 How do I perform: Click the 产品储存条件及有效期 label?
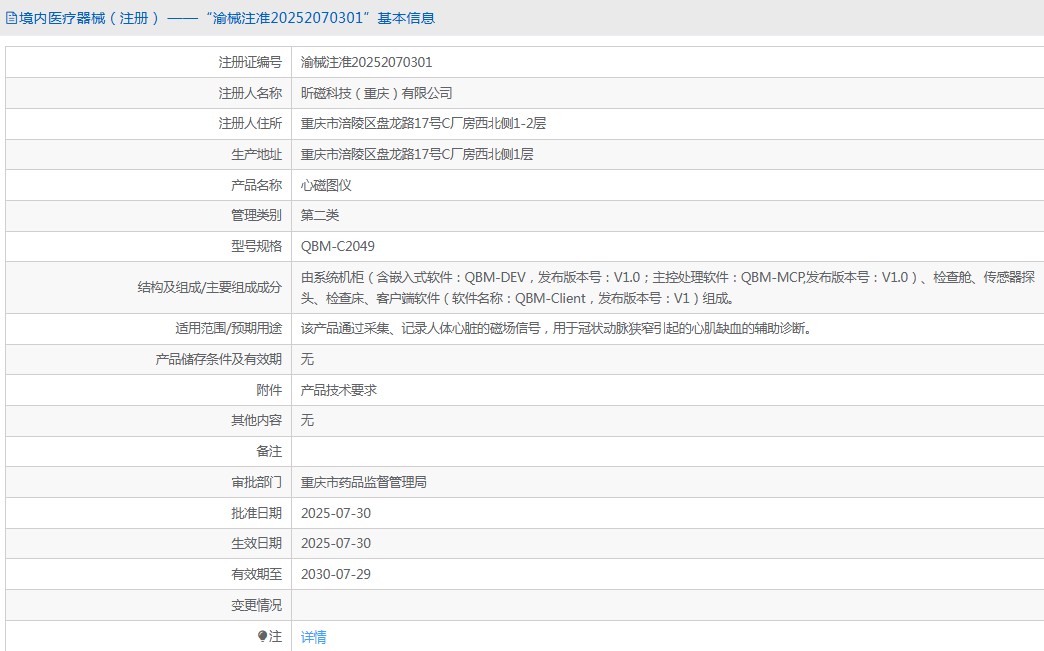[x=218, y=359]
